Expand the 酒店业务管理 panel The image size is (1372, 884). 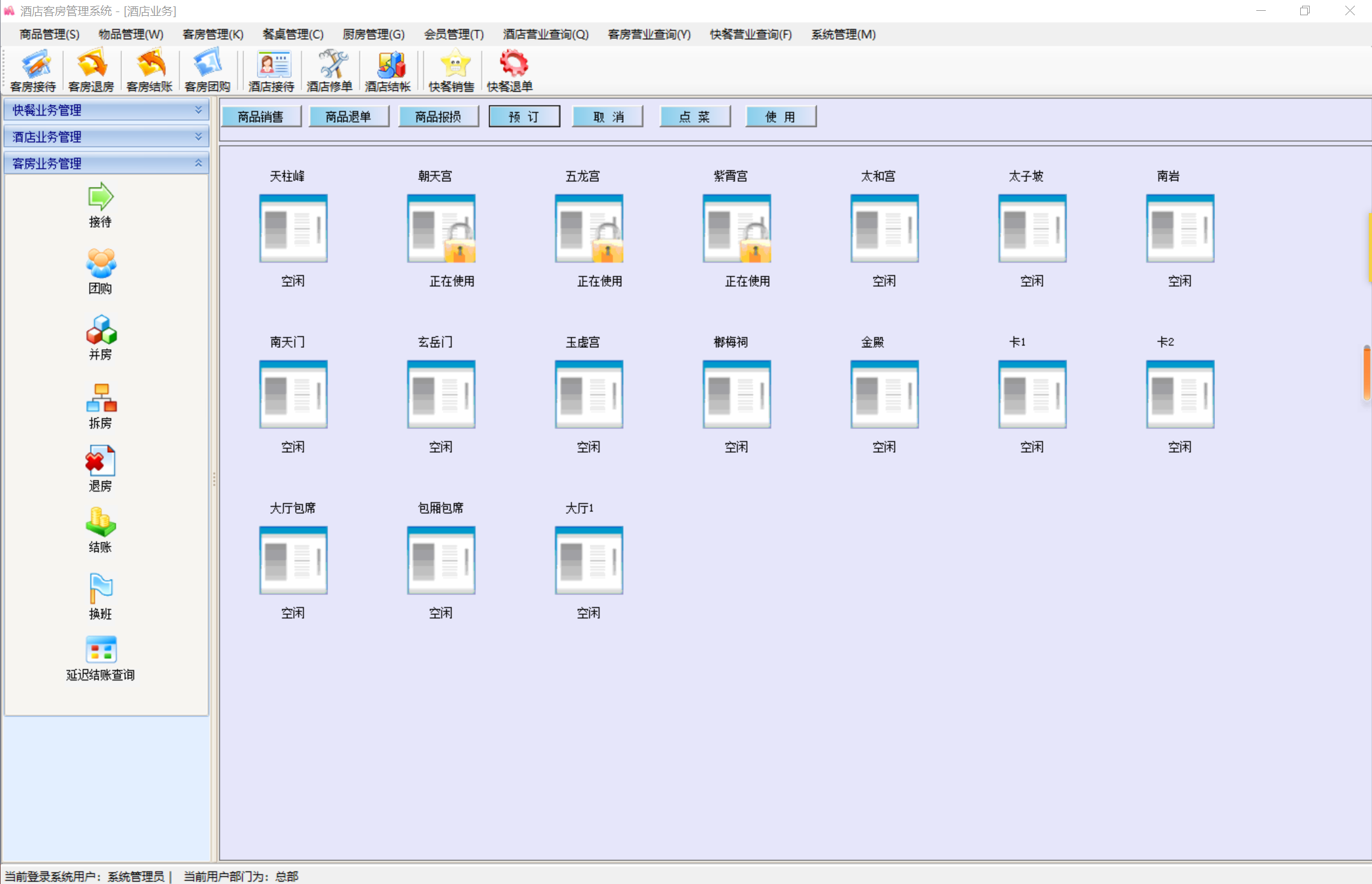(106, 137)
